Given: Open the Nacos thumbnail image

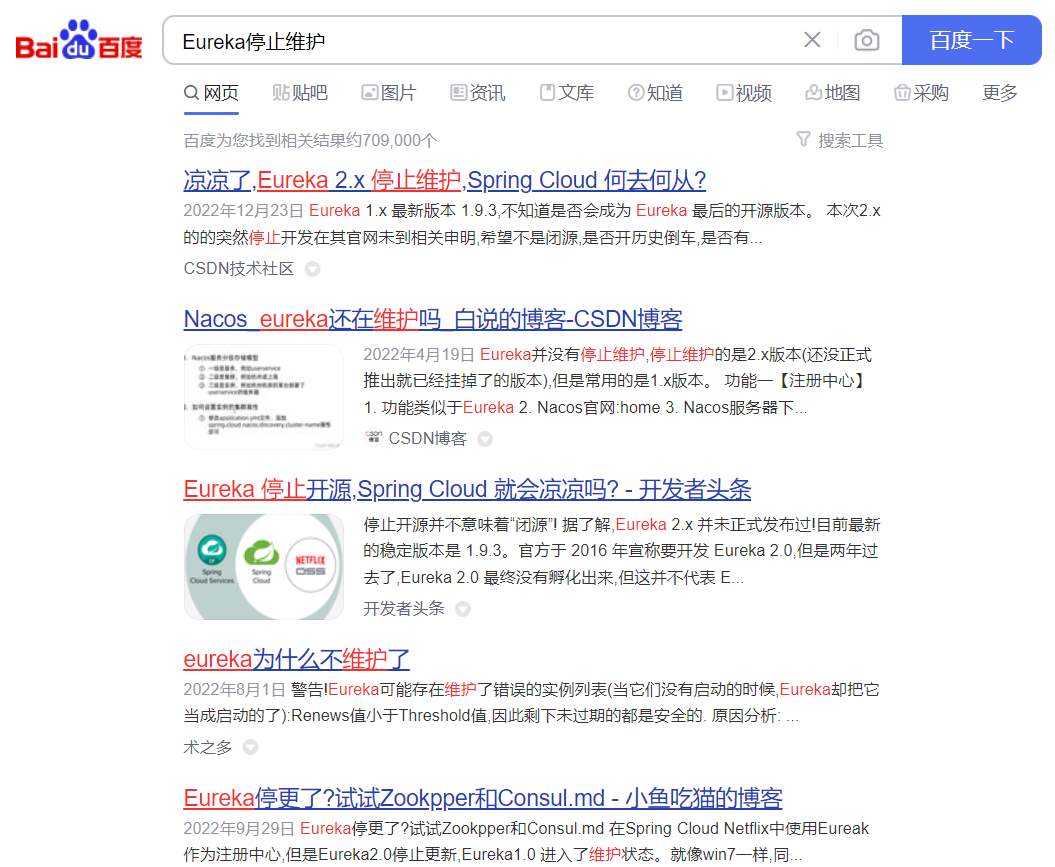Looking at the screenshot, I should tap(264, 397).
